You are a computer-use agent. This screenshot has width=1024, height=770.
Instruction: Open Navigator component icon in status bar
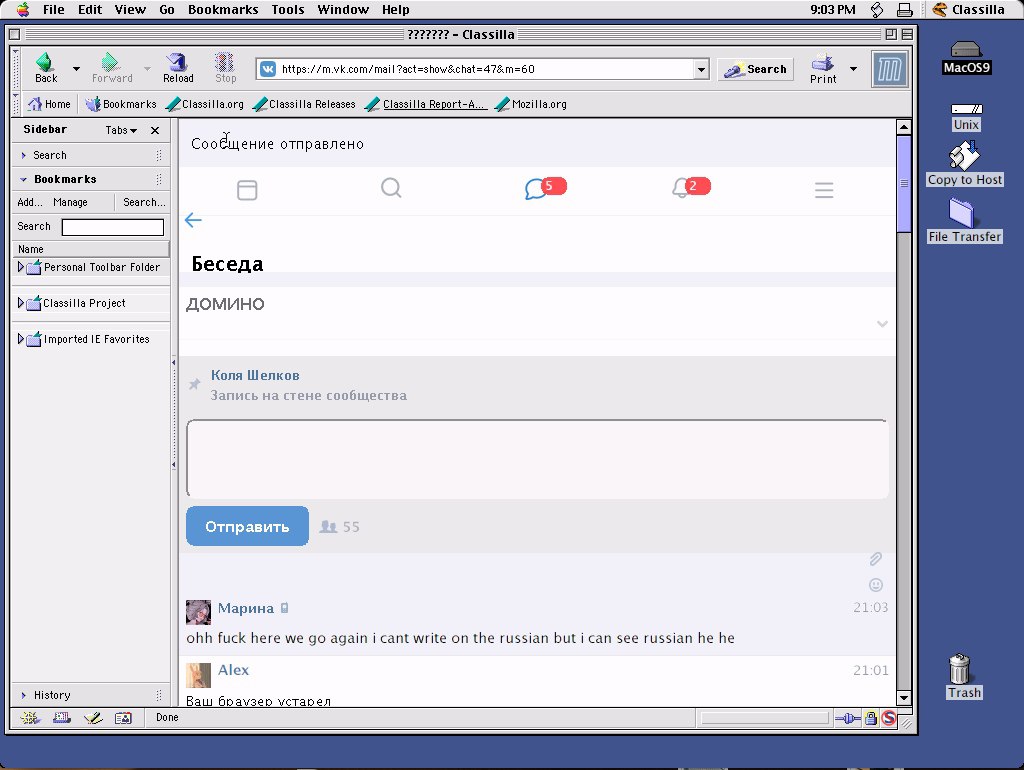[29, 718]
